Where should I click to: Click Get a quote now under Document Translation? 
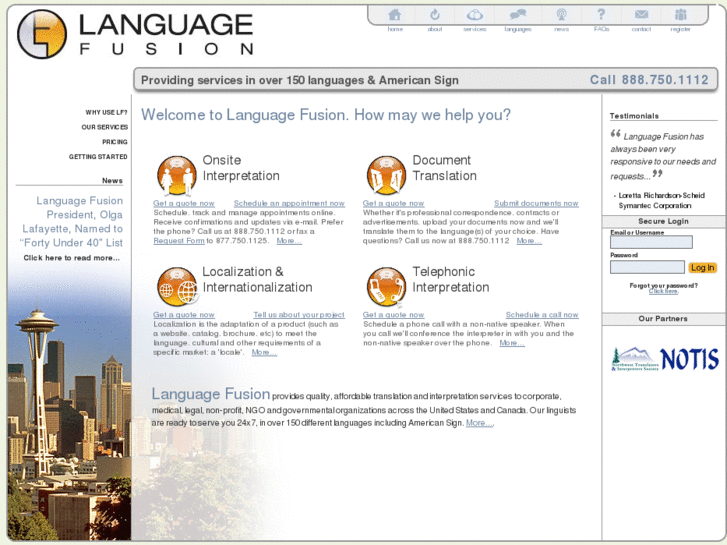pos(393,203)
